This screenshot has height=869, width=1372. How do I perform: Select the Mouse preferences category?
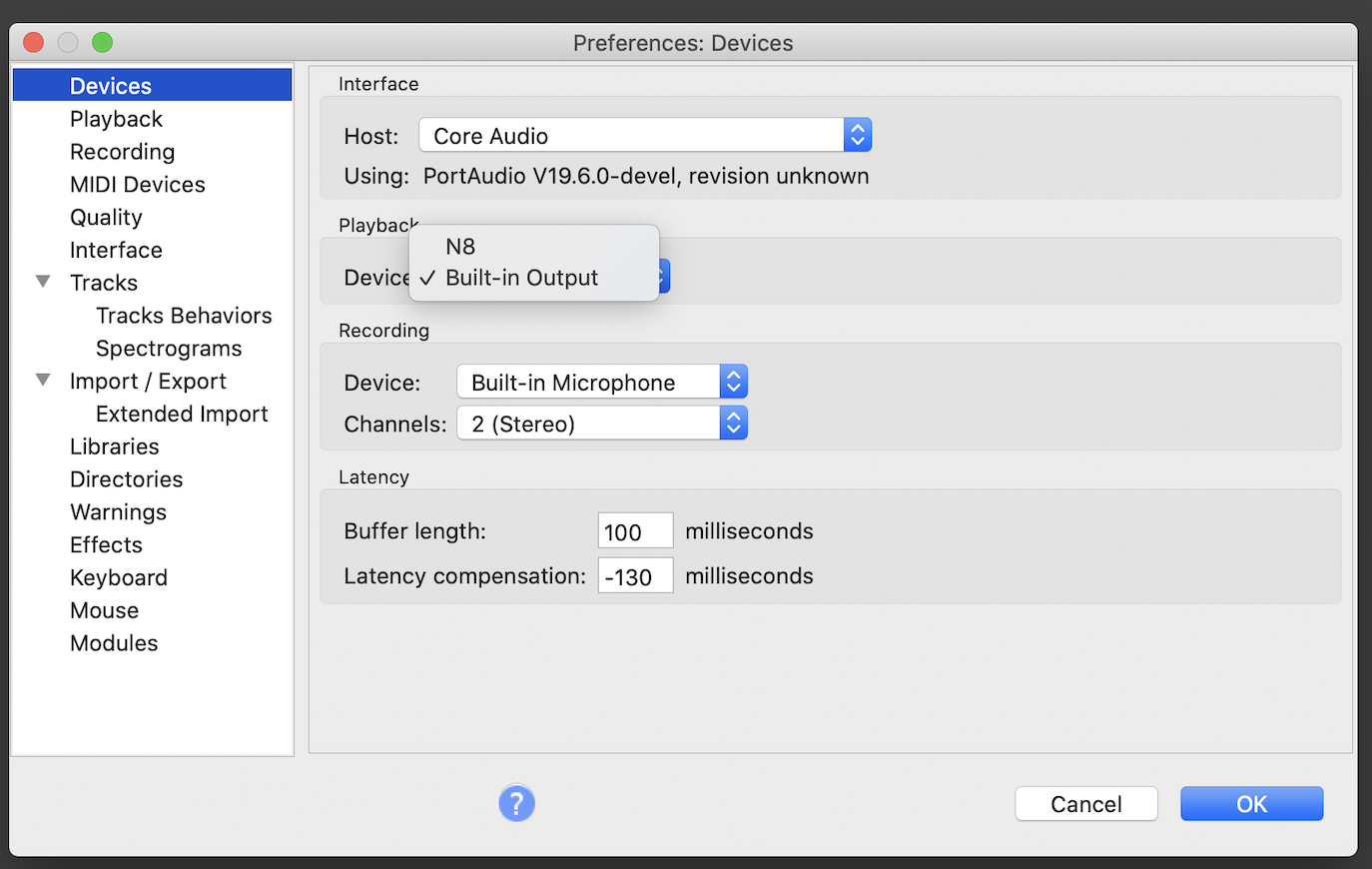pos(104,610)
